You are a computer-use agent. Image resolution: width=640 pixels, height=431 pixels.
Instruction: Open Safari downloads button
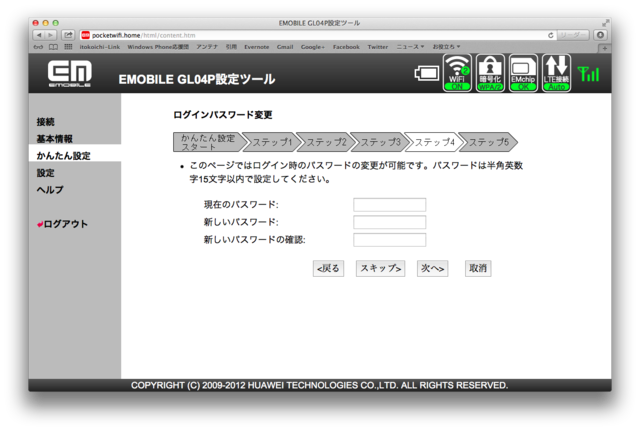600,35
